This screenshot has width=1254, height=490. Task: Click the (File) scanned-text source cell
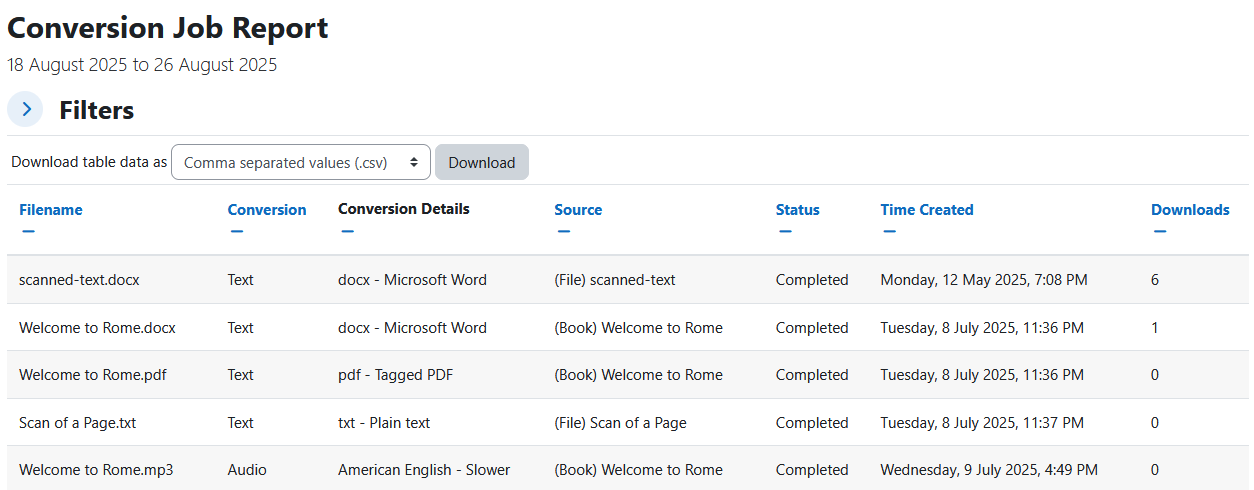(615, 280)
